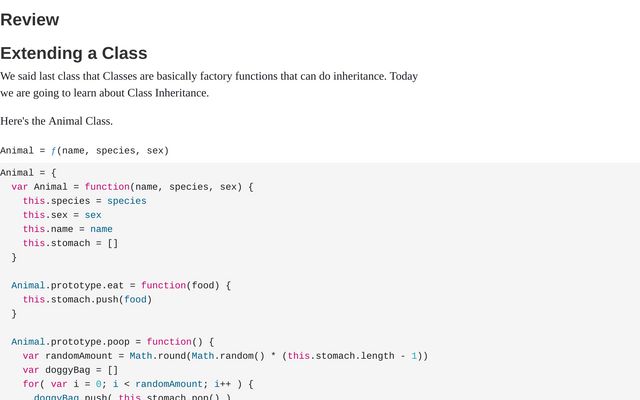Click the "Review" heading

pos(30,20)
